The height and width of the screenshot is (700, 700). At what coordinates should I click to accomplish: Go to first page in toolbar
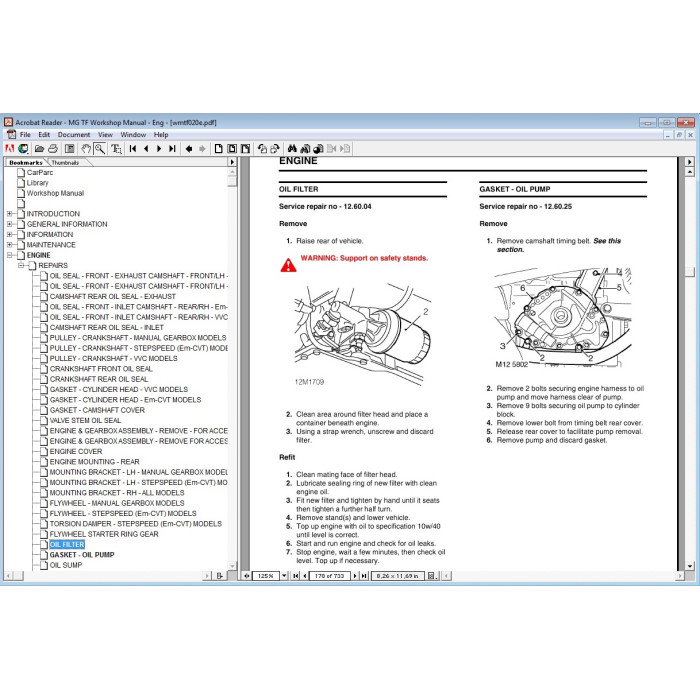[133, 149]
